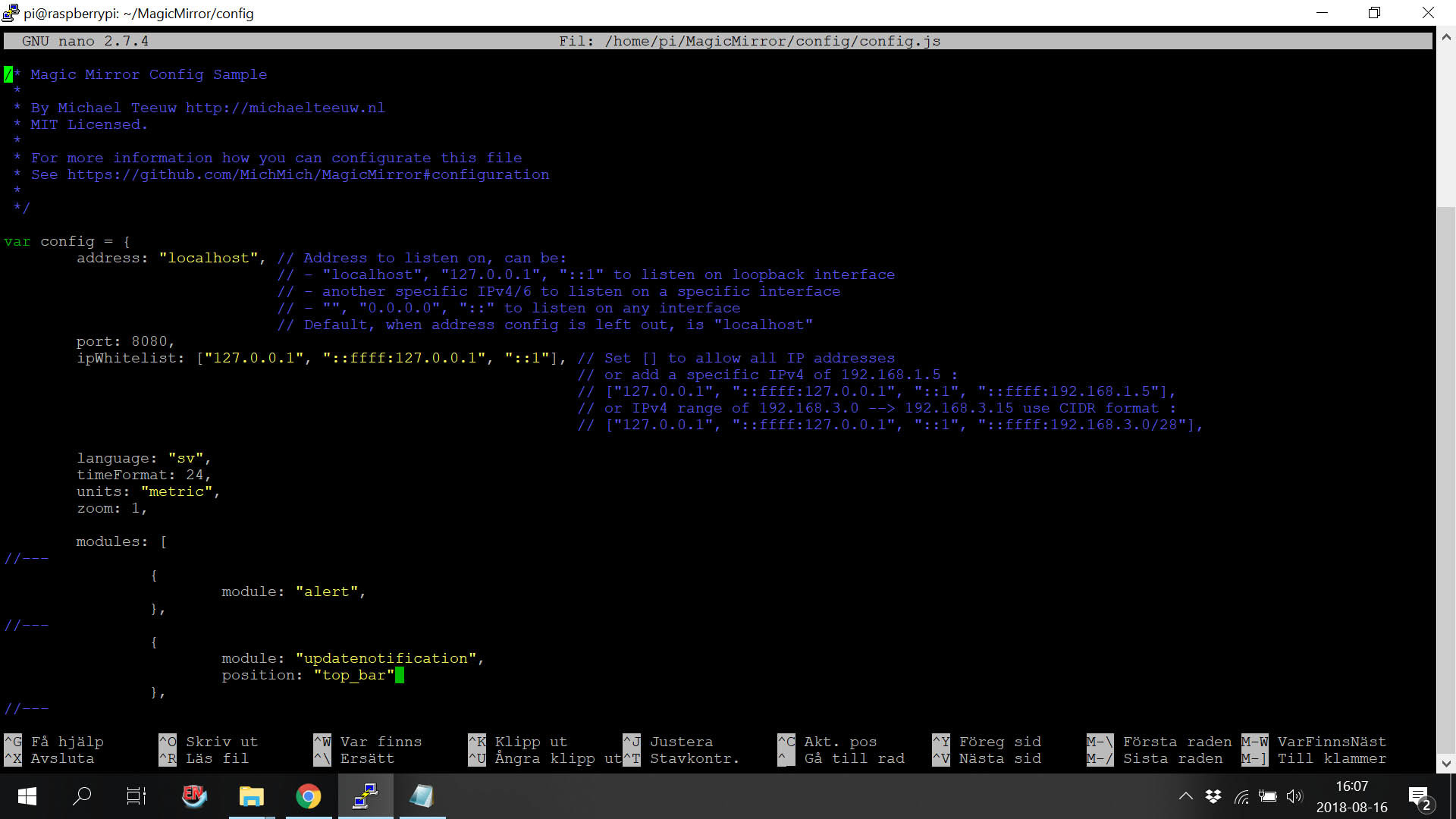Open the Dropbox tray icon
The height and width of the screenshot is (819, 1456).
pyautogui.click(x=1213, y=796)
